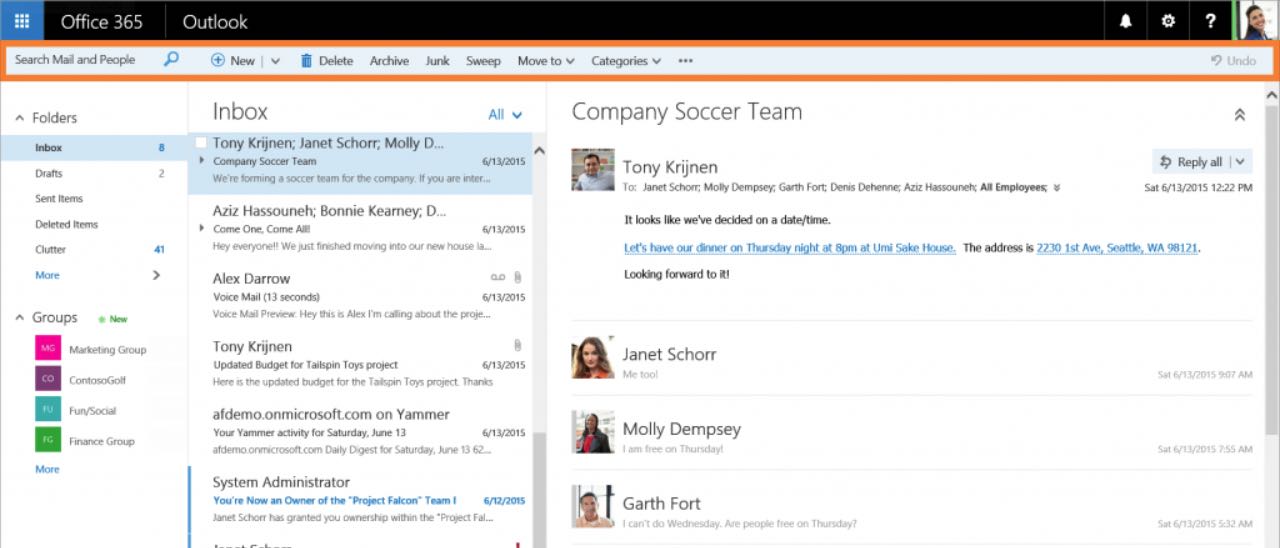Open Garth Fort's reply about Wednesday

click(912, 508)
